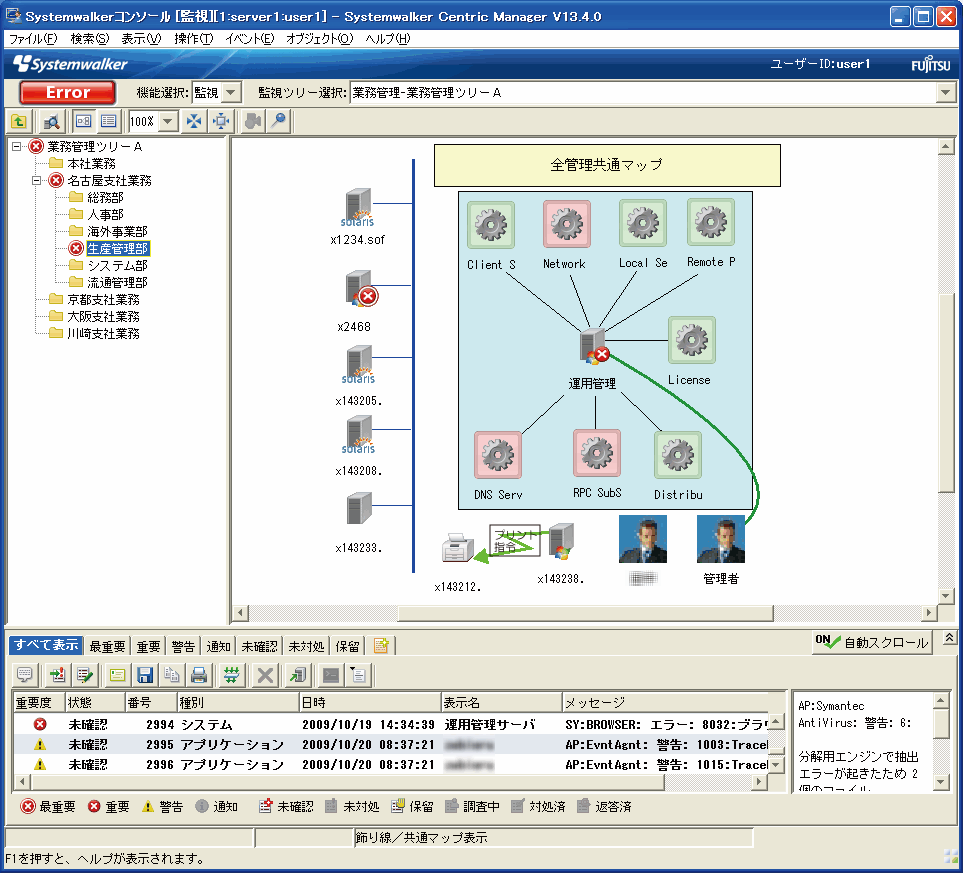
Task: Collapse the 名古屋支社業務 tree node
Action: [x=36, y=181]
